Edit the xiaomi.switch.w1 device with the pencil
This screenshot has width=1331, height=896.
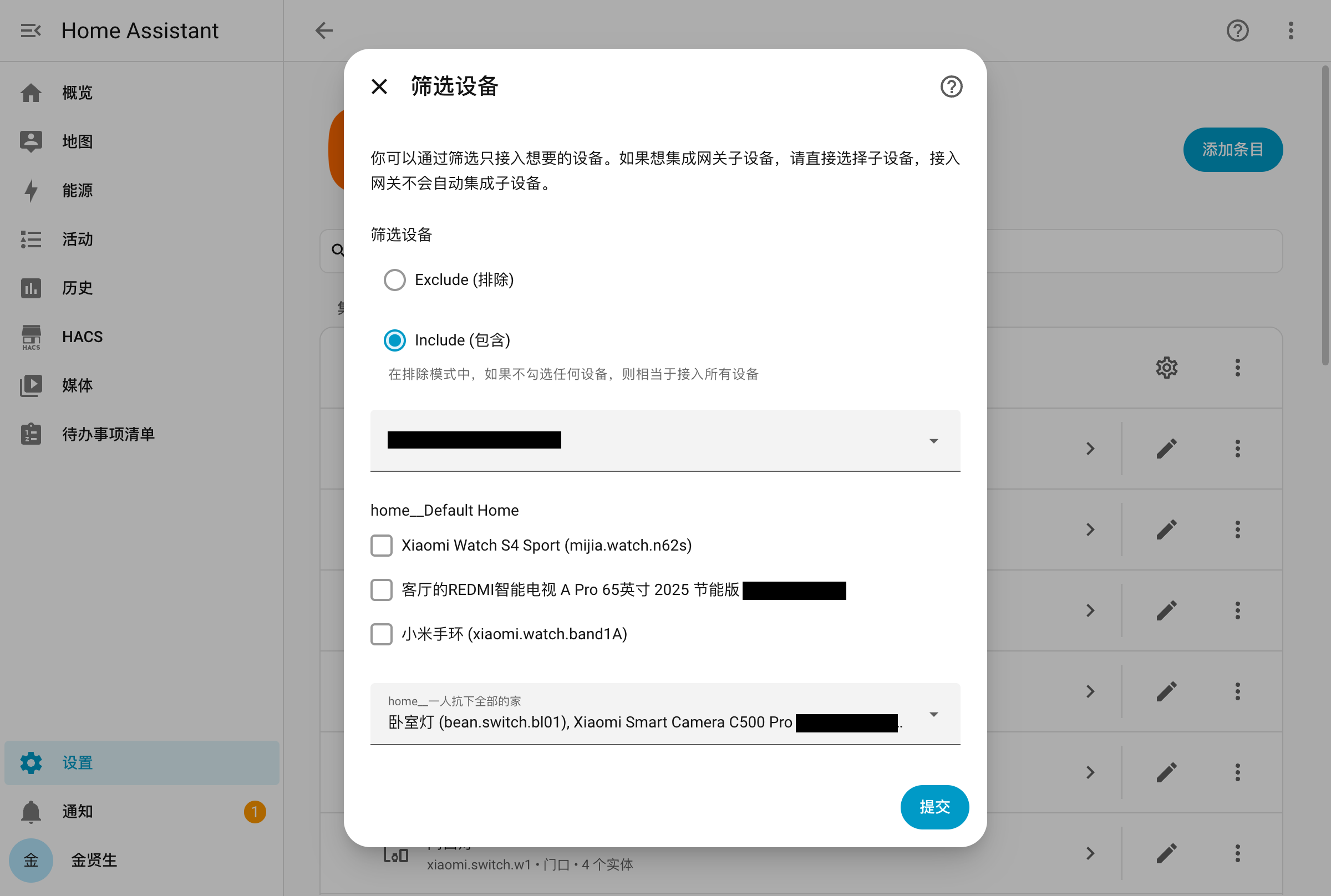point(1166,853)
